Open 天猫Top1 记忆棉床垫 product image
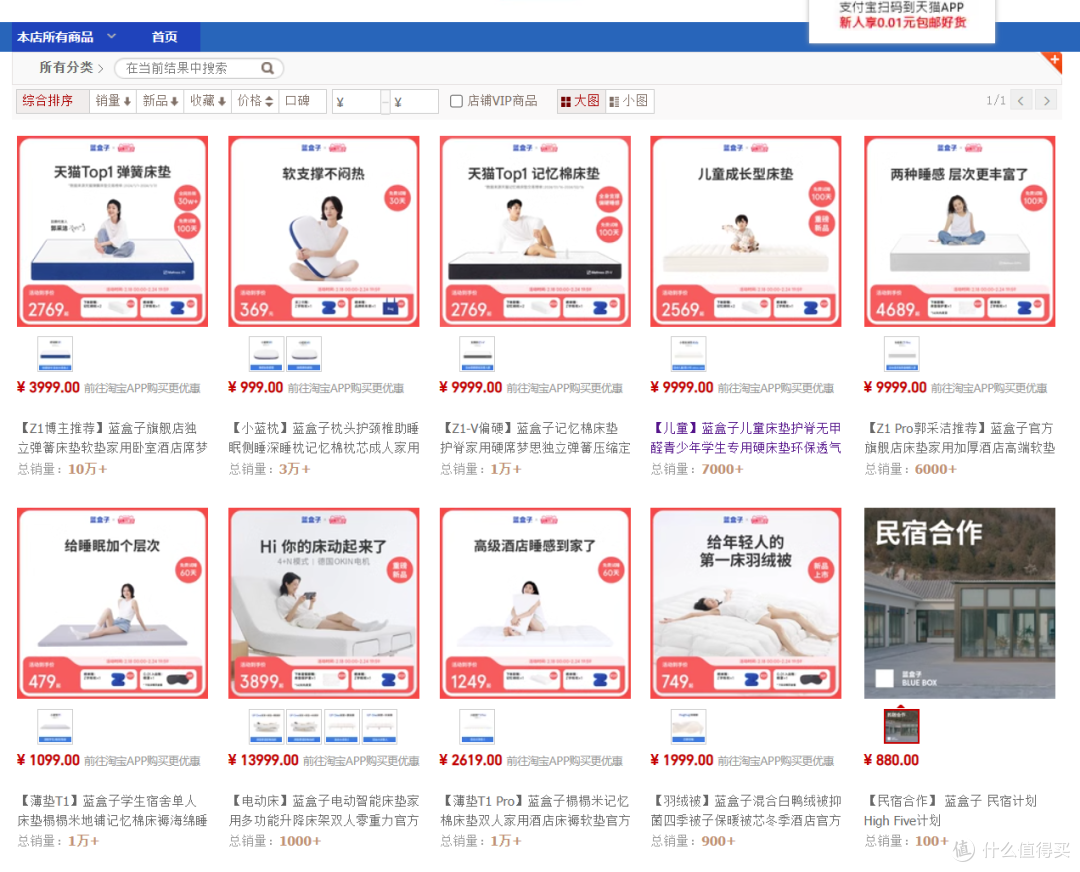Screen dimensions: 1080x872 coord(535,231)
